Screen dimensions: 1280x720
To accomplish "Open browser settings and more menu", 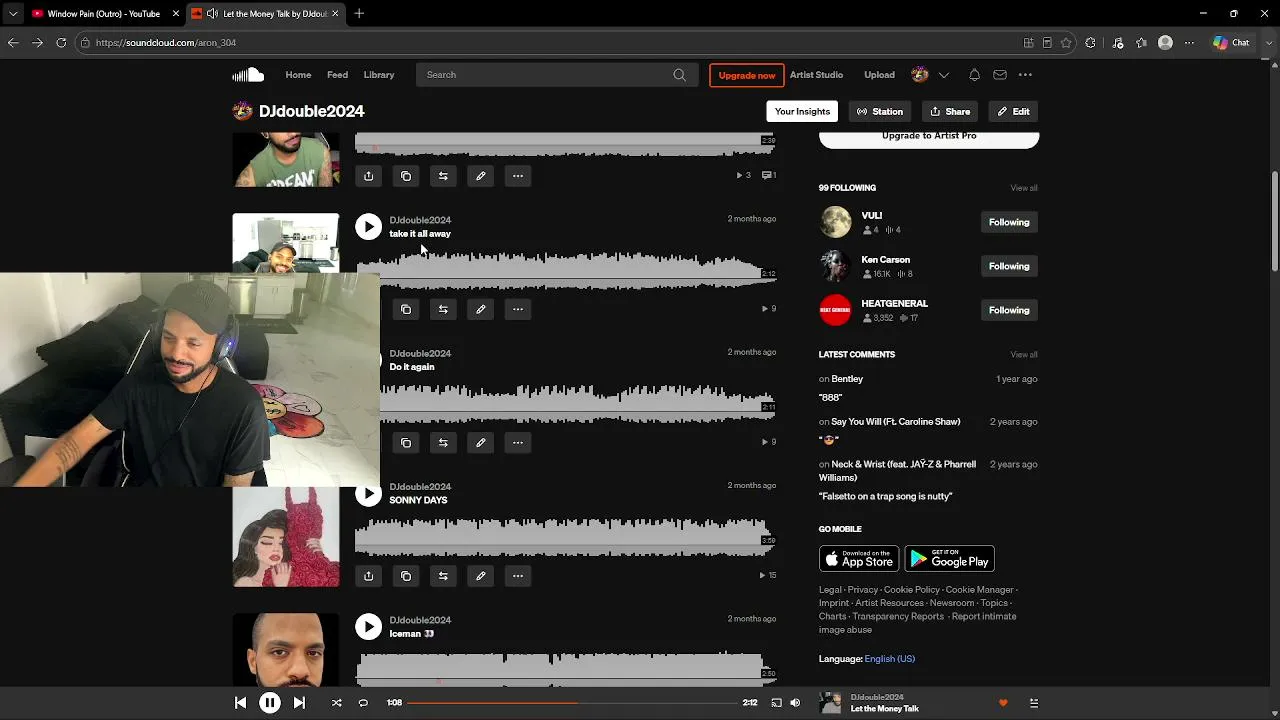I will (x=1189, y=43).
